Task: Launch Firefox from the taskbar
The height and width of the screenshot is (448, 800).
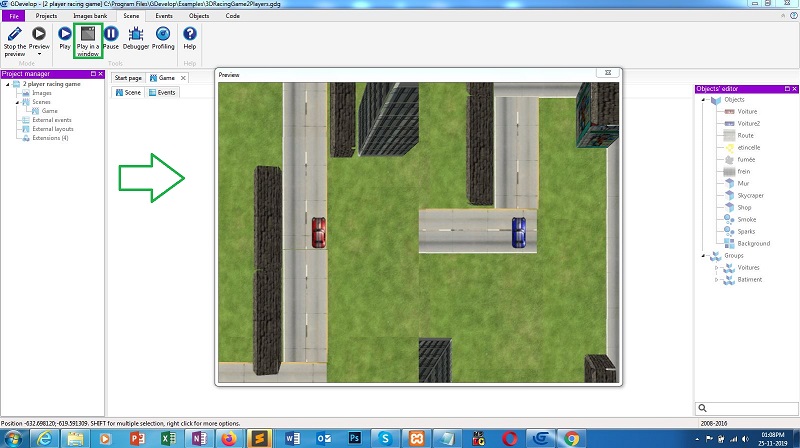Action: (x=229, y=439)
